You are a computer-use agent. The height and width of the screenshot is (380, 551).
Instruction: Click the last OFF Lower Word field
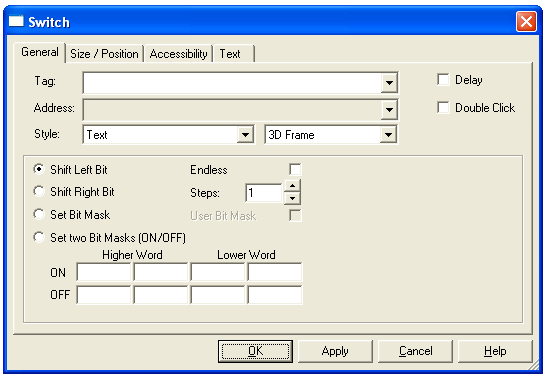pyautogui.click(x=274, y=295)
